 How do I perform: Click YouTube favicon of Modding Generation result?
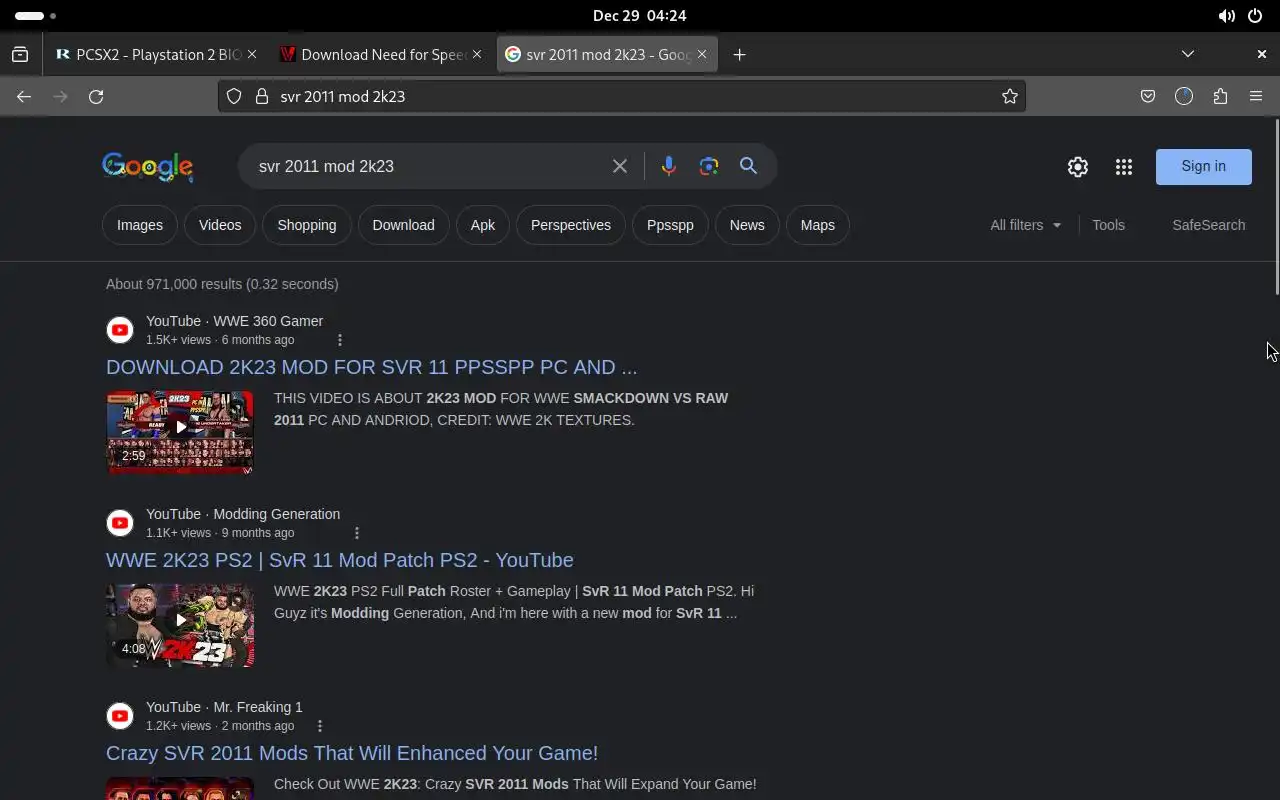pos(120,523)
